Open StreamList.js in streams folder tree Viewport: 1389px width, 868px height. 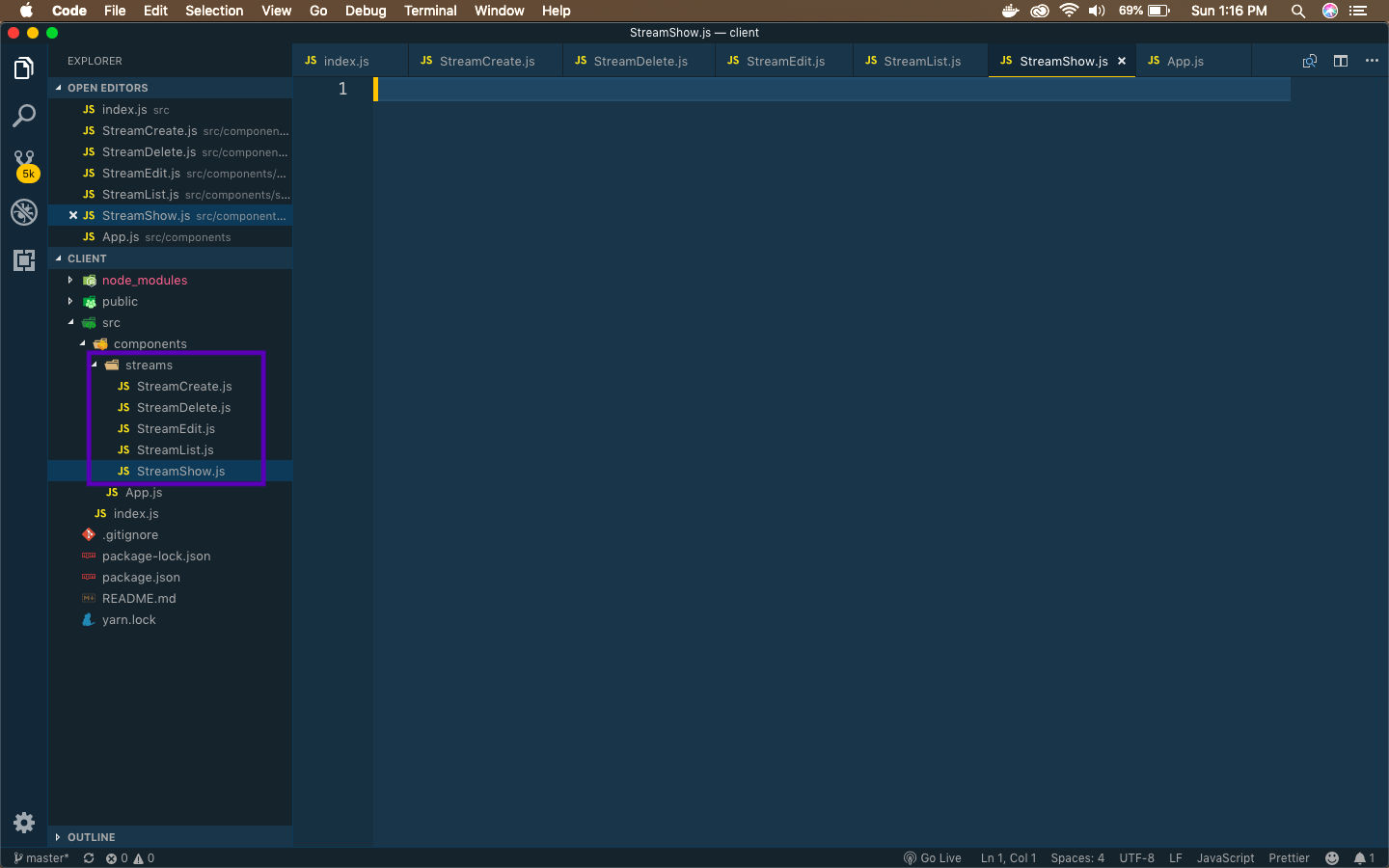tap(170, 449)
